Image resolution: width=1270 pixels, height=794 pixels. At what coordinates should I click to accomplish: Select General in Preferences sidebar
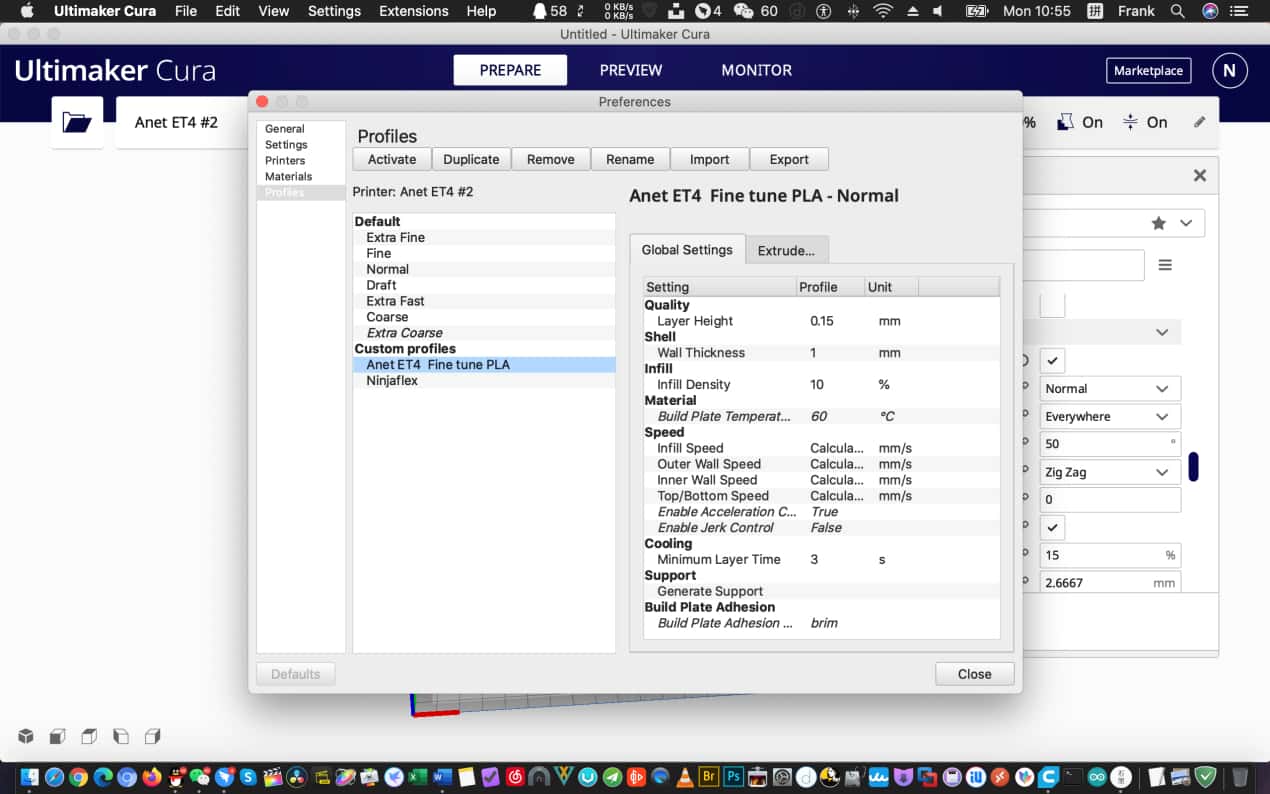(x=285, y=129)
